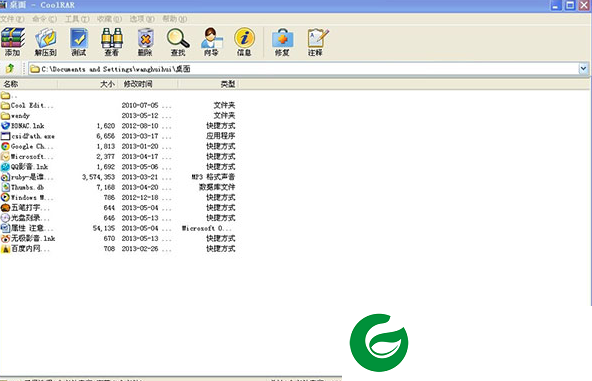
Task: Click the 数据库文件 type cell
Action: click(217, 187)
